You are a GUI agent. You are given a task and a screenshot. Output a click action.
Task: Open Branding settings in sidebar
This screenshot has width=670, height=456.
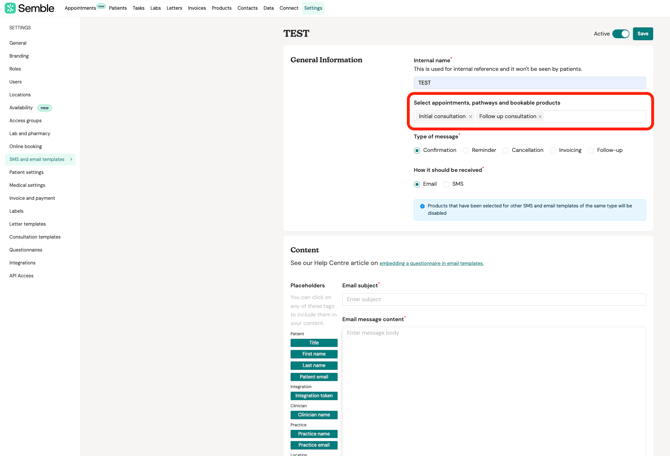[x=19, y=56]
